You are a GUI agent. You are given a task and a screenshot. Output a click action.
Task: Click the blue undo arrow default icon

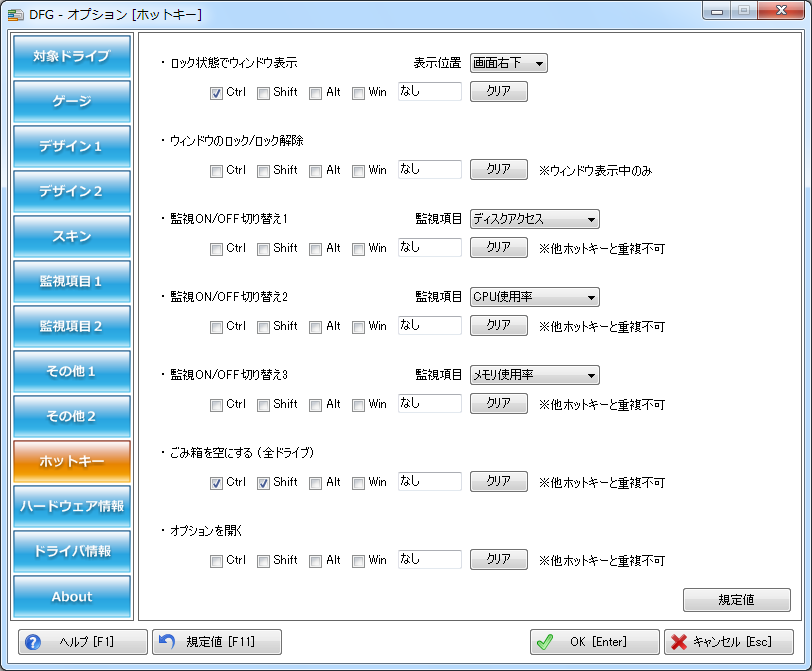point(167,642)
